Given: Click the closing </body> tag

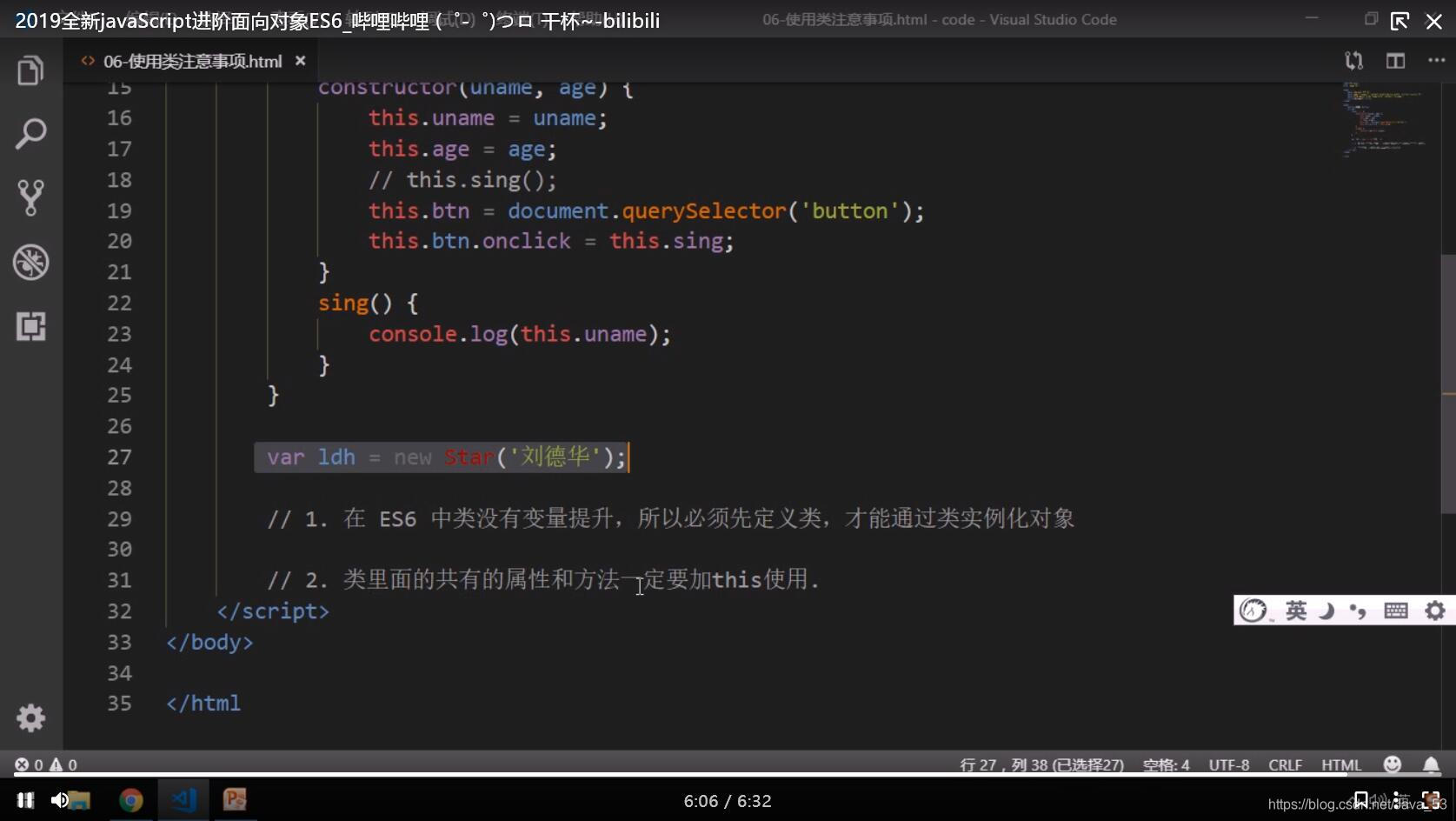Looking at the screenshot, I should pyautogui.click(x=209, y=642).
